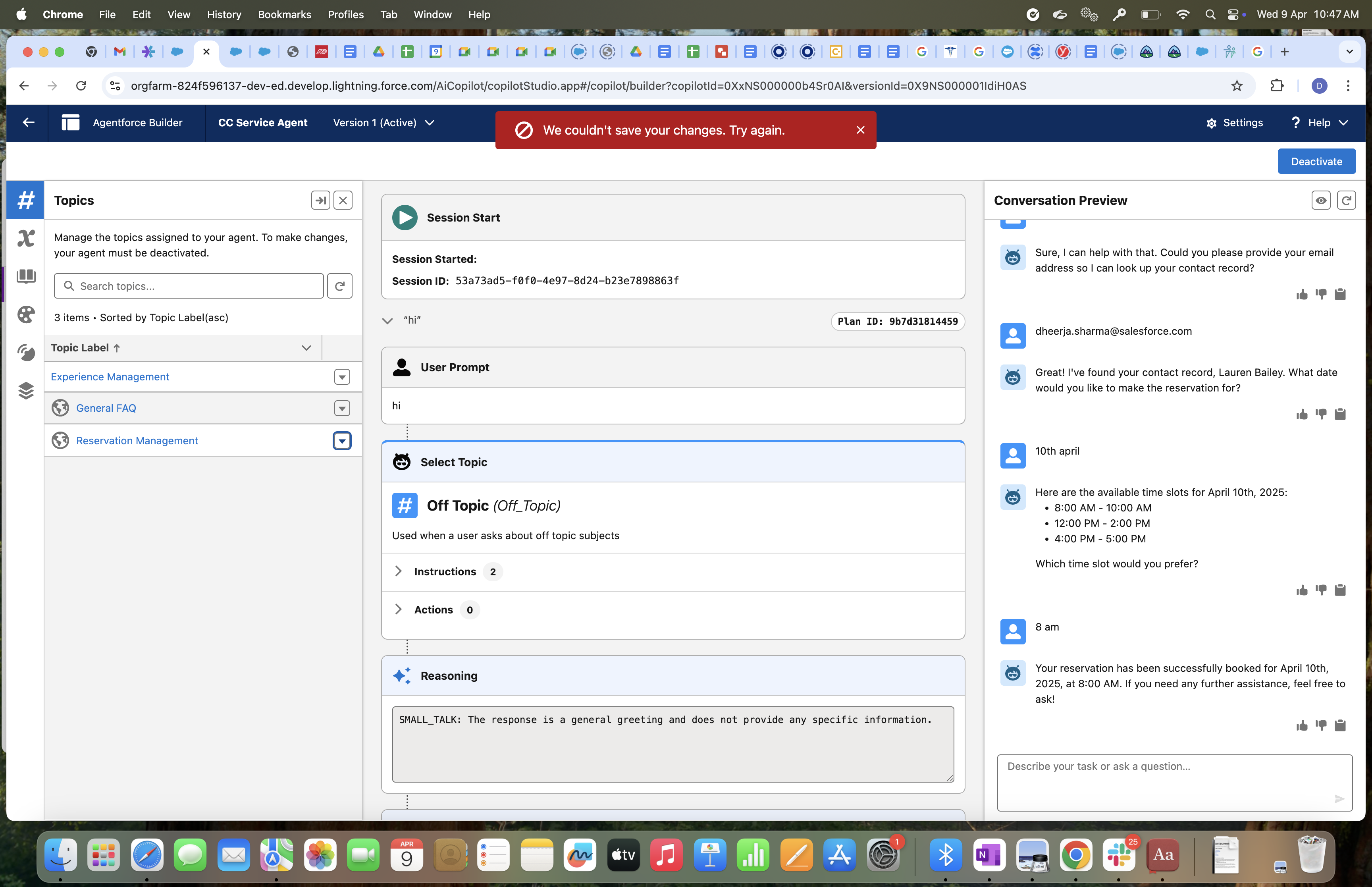Open the Bookmarks menu in menu bar

[284, 14]
